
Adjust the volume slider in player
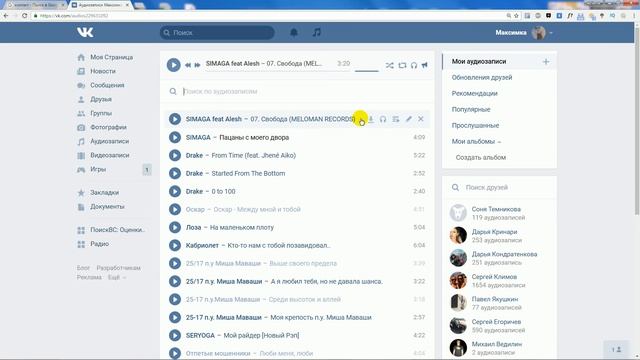pos(367,71)
